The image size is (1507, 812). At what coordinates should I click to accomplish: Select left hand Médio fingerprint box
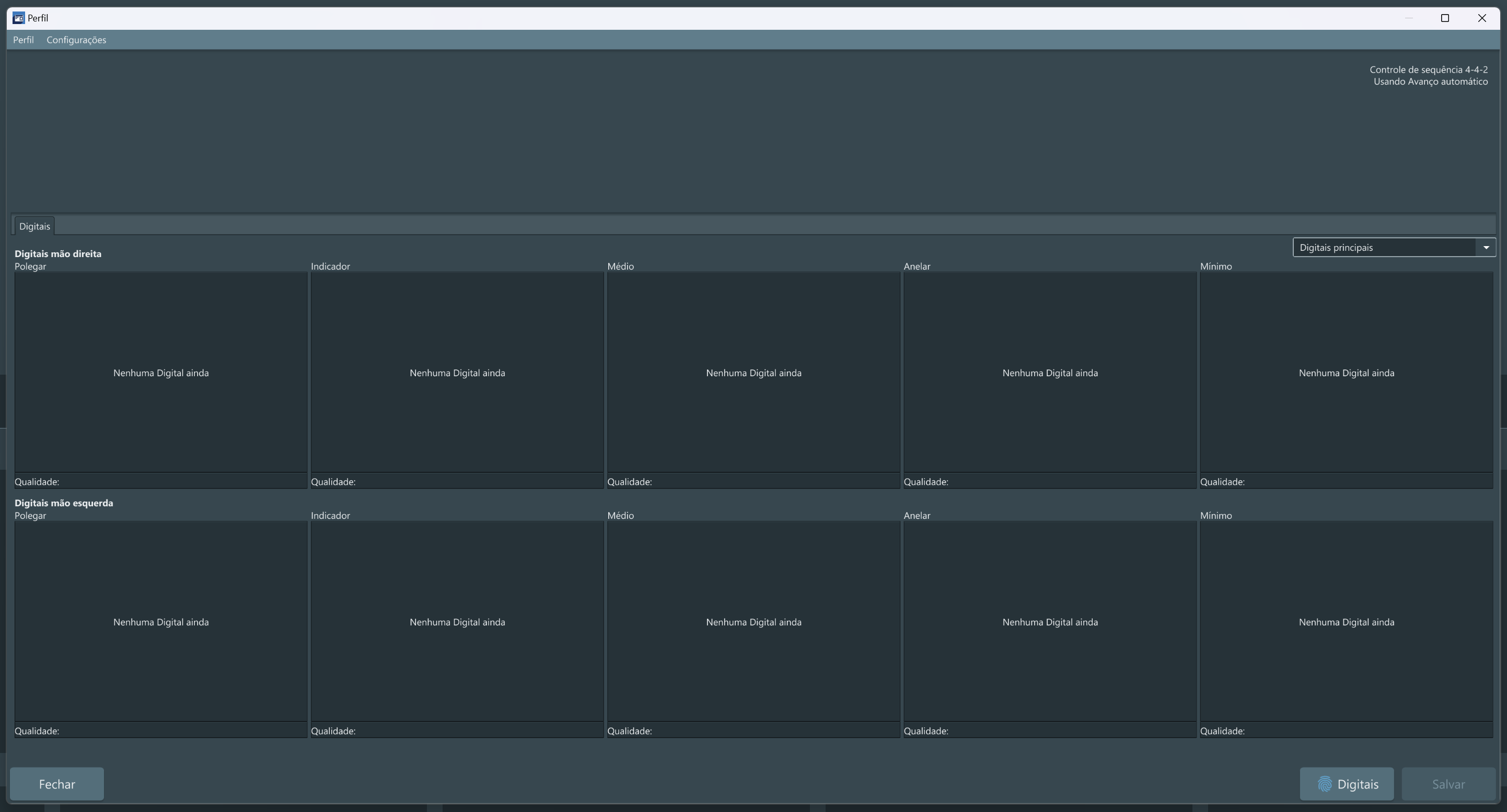(753, 622)
